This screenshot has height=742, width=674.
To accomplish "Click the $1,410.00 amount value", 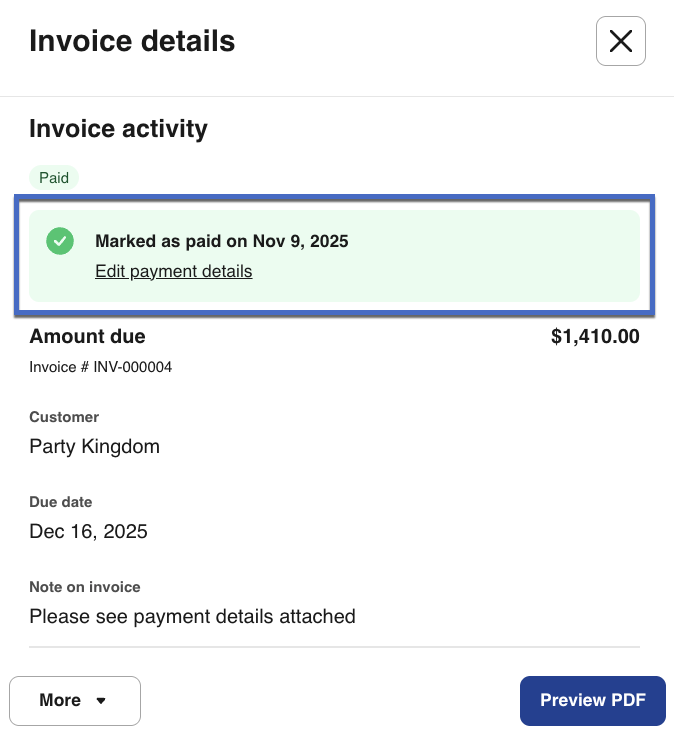I will [595, 337].
